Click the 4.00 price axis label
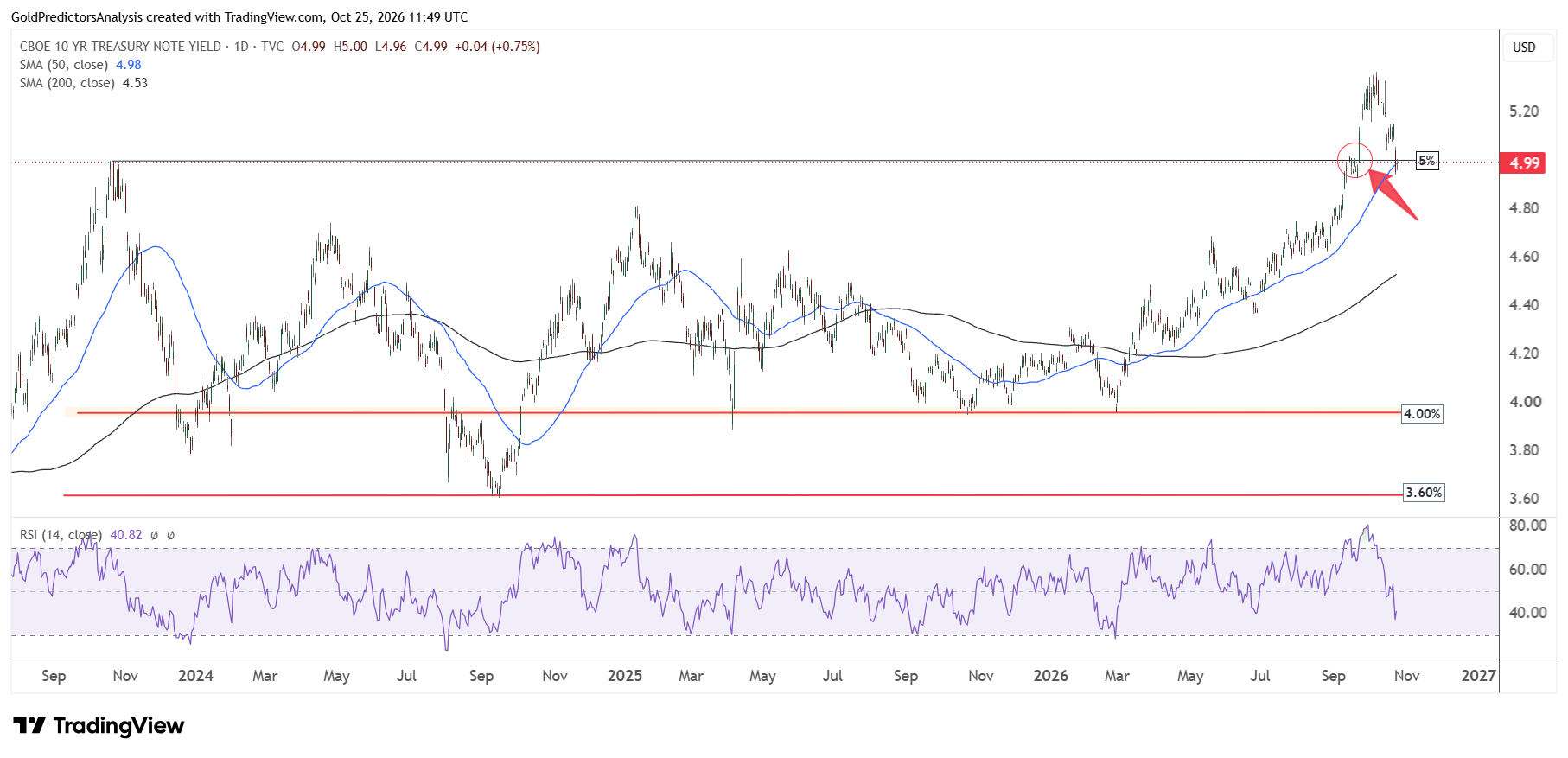The image size is (1568, 758). [1524, 402]
